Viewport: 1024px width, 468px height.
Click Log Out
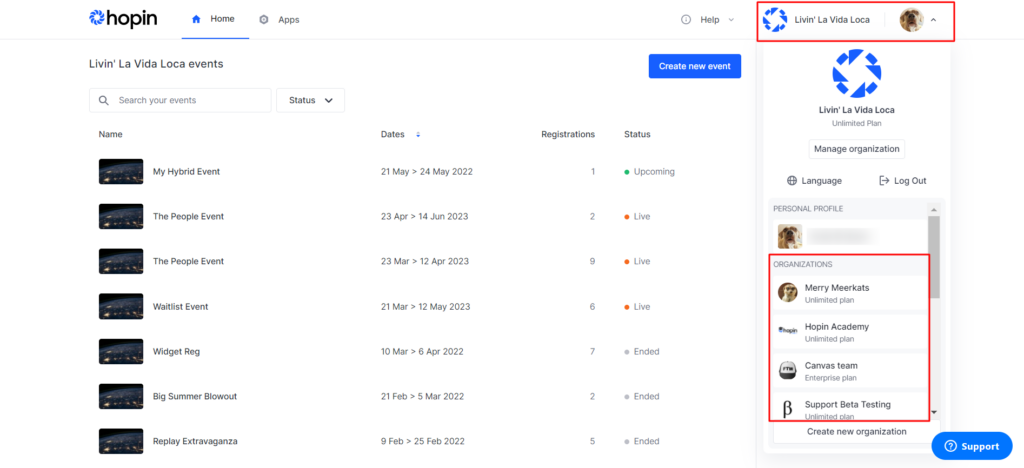point(903,181)
